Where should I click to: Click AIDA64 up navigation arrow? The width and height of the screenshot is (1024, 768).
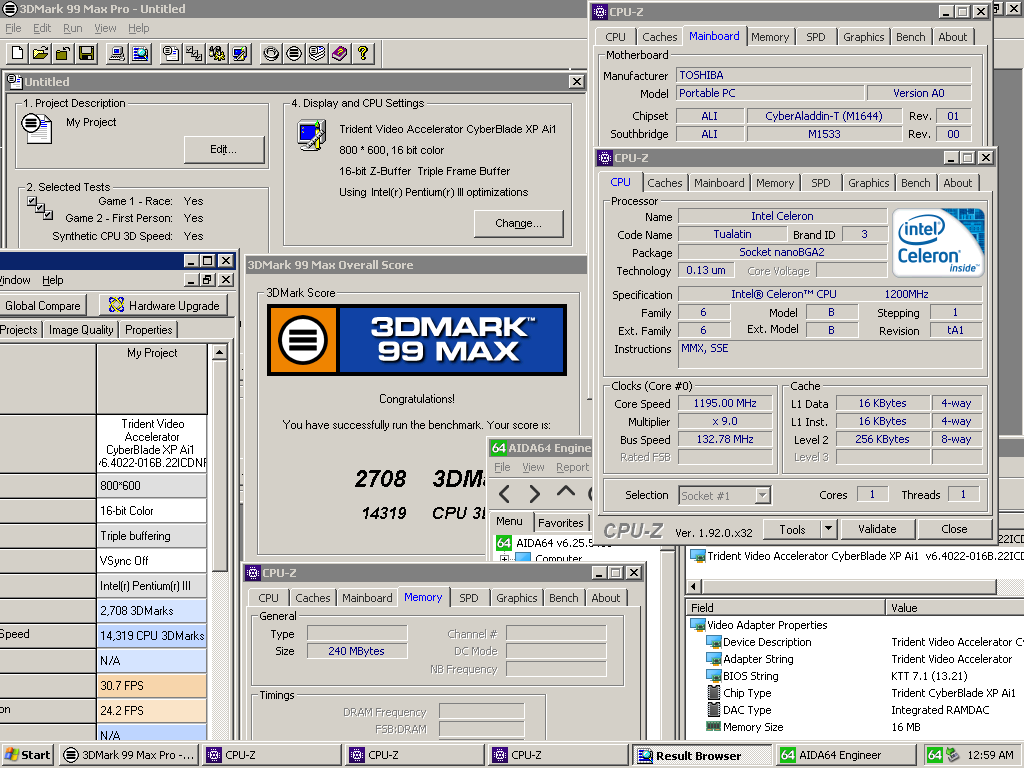pyautogui.click(x=566, y=492)
